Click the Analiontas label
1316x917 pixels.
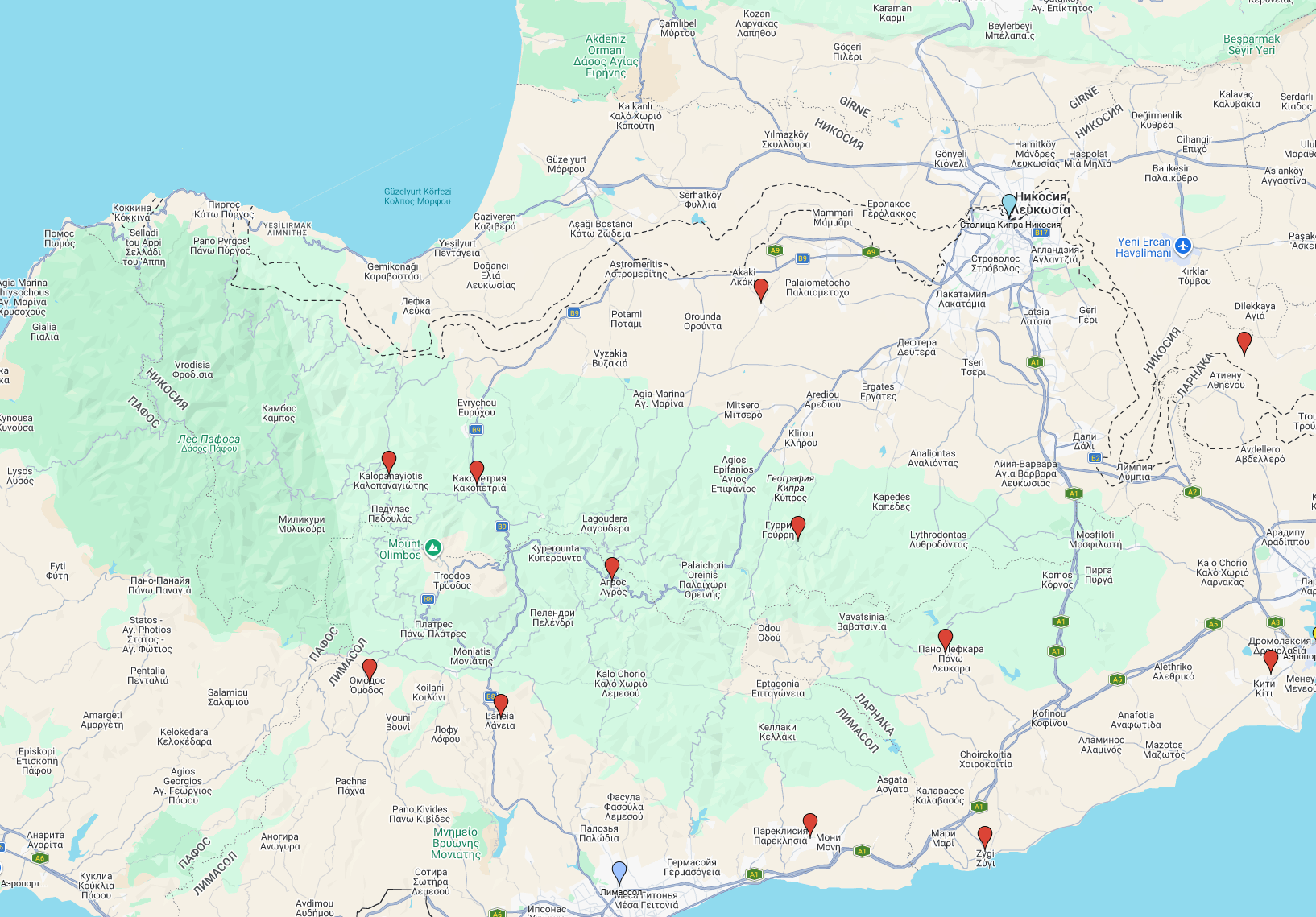point(933,458)
